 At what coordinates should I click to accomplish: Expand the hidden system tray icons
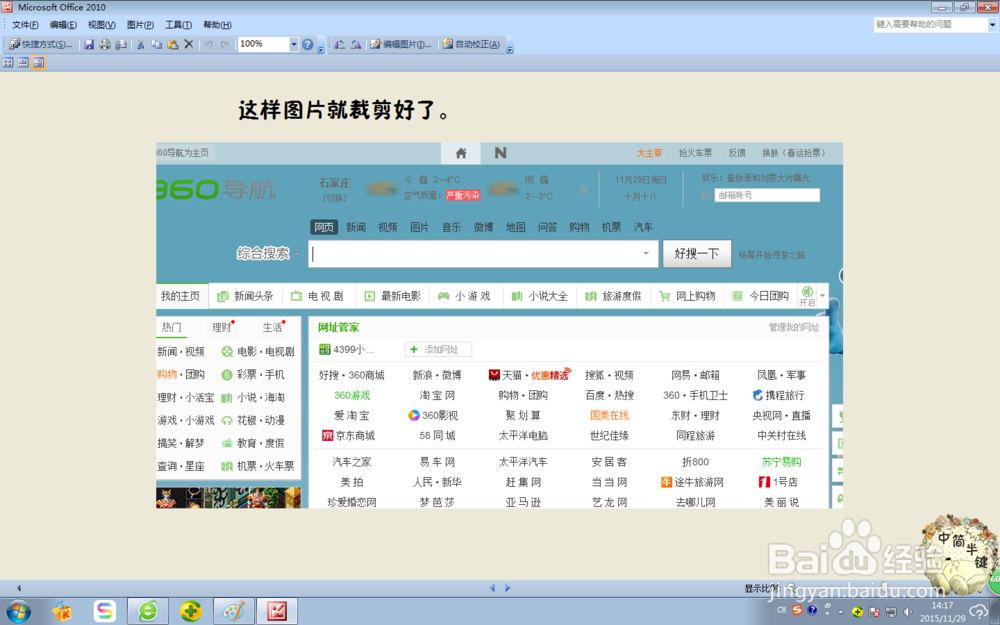(x=840, y=612)
